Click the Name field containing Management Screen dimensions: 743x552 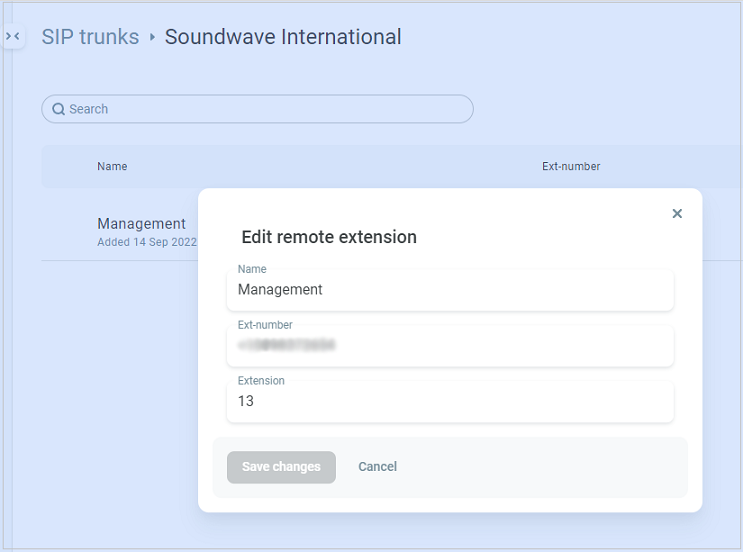tap(450, 290)
